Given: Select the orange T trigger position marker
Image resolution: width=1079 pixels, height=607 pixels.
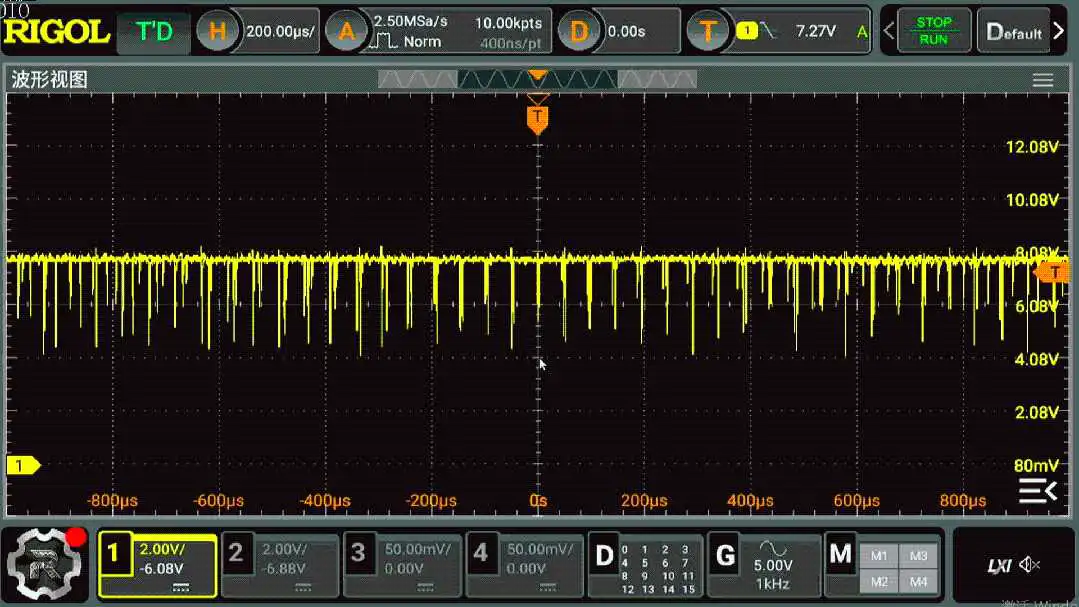Looking at the screenshot, I should click(537, 119).
